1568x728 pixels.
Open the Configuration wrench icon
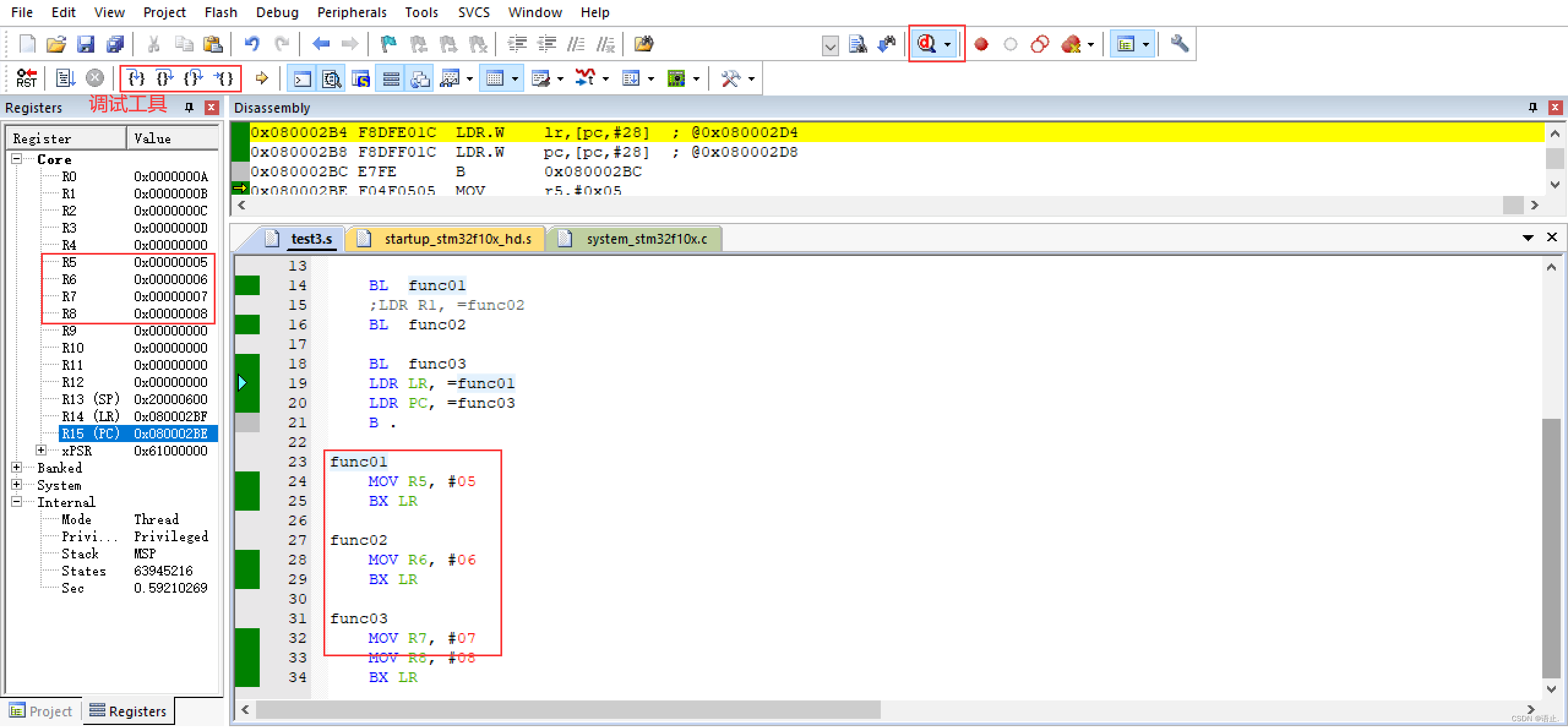1179,44
